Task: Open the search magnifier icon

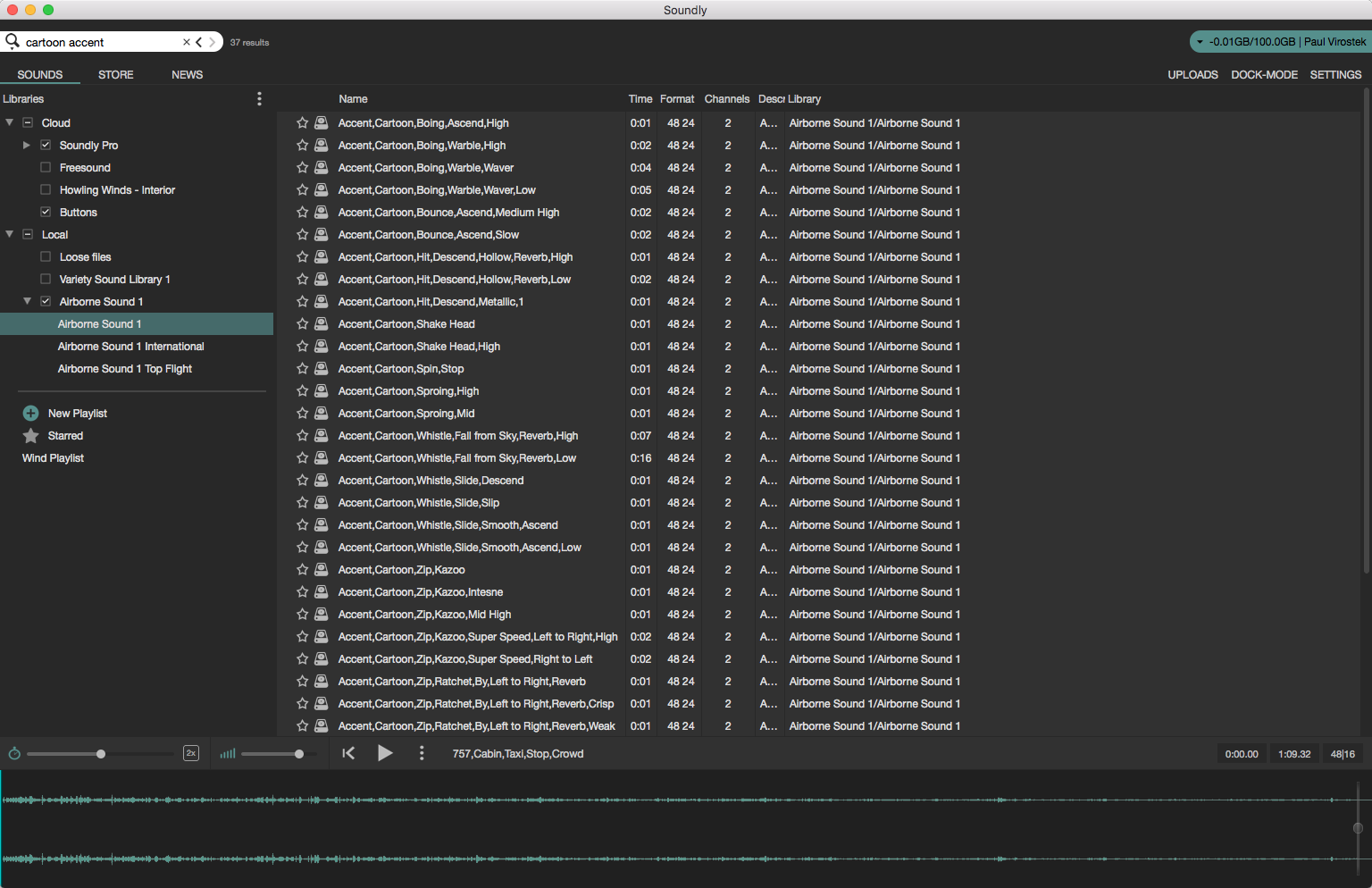Action: pos(13,41)
